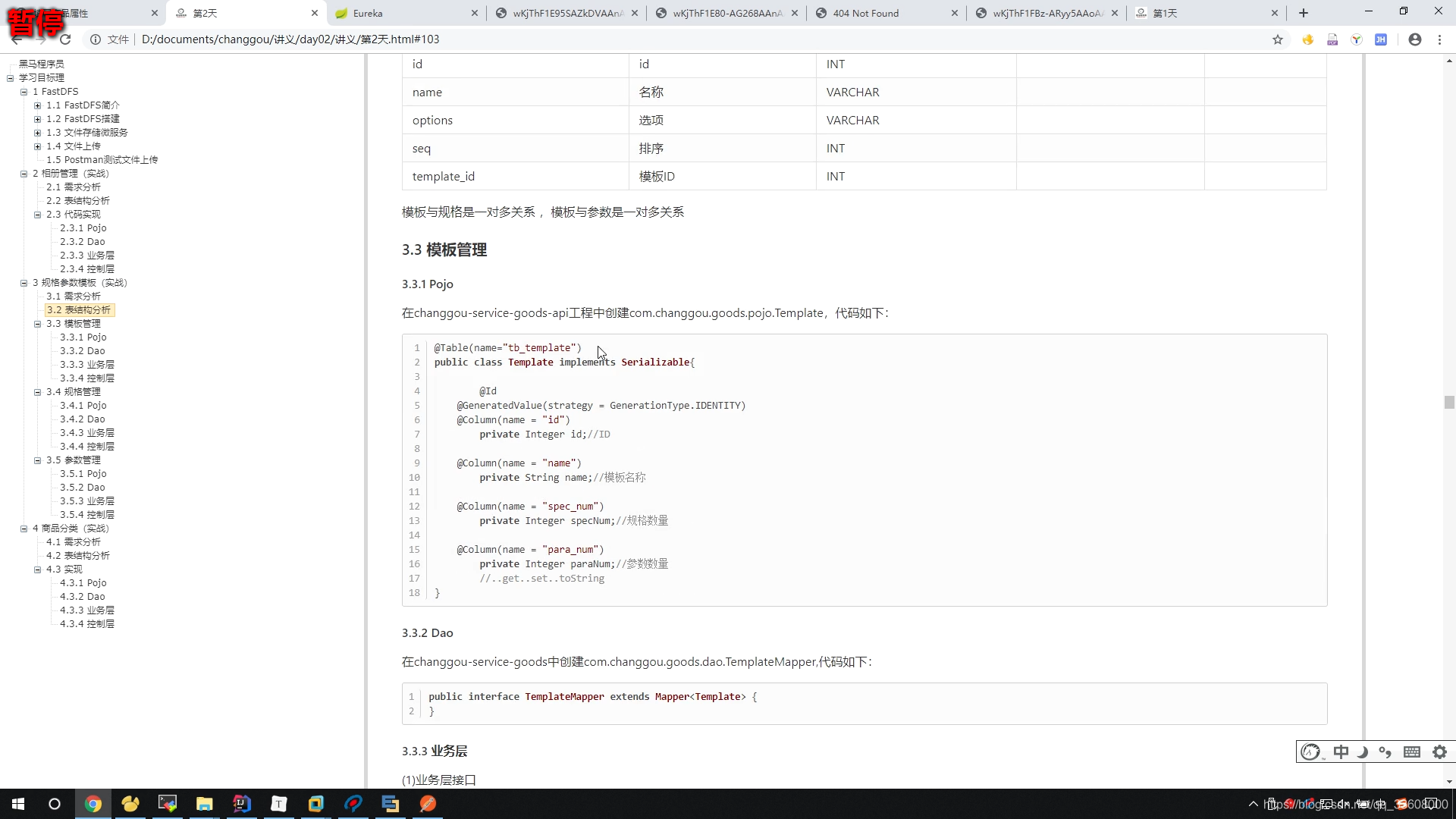Click the page vertical scrollbar thumb
Image resolution: width=1456 pixels, height=819 pixels.
pos(1449,402)
